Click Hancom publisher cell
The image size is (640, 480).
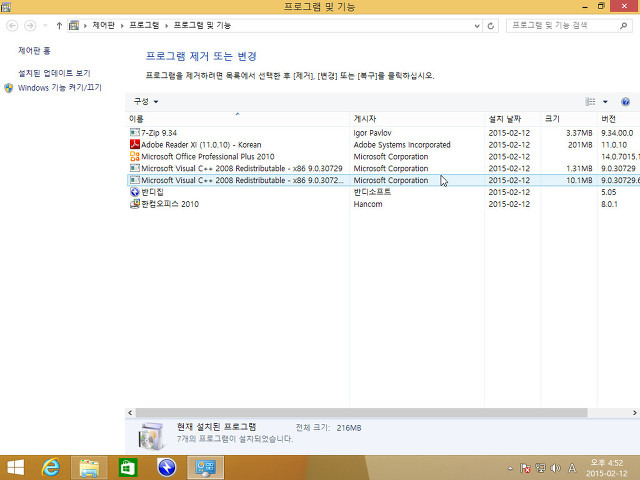368,204
